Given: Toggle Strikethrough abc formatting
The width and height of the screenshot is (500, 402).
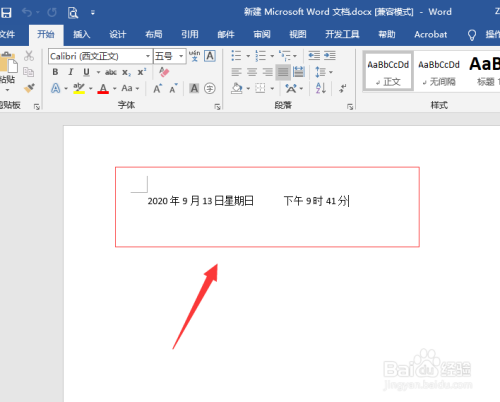Looking at the screenshot, I should point(111,72).
